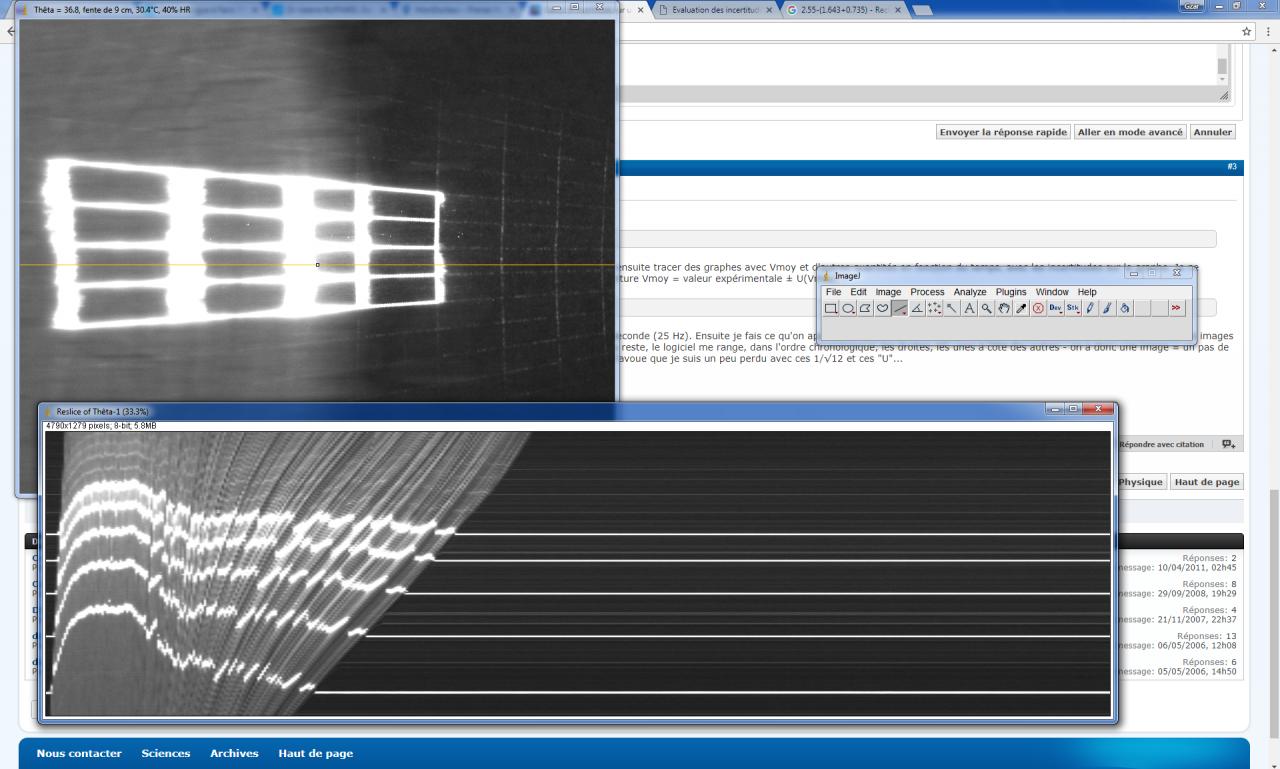The image size is (1280, 769).
Task: Click the post number #3 link
Action: click(1232, 167)
